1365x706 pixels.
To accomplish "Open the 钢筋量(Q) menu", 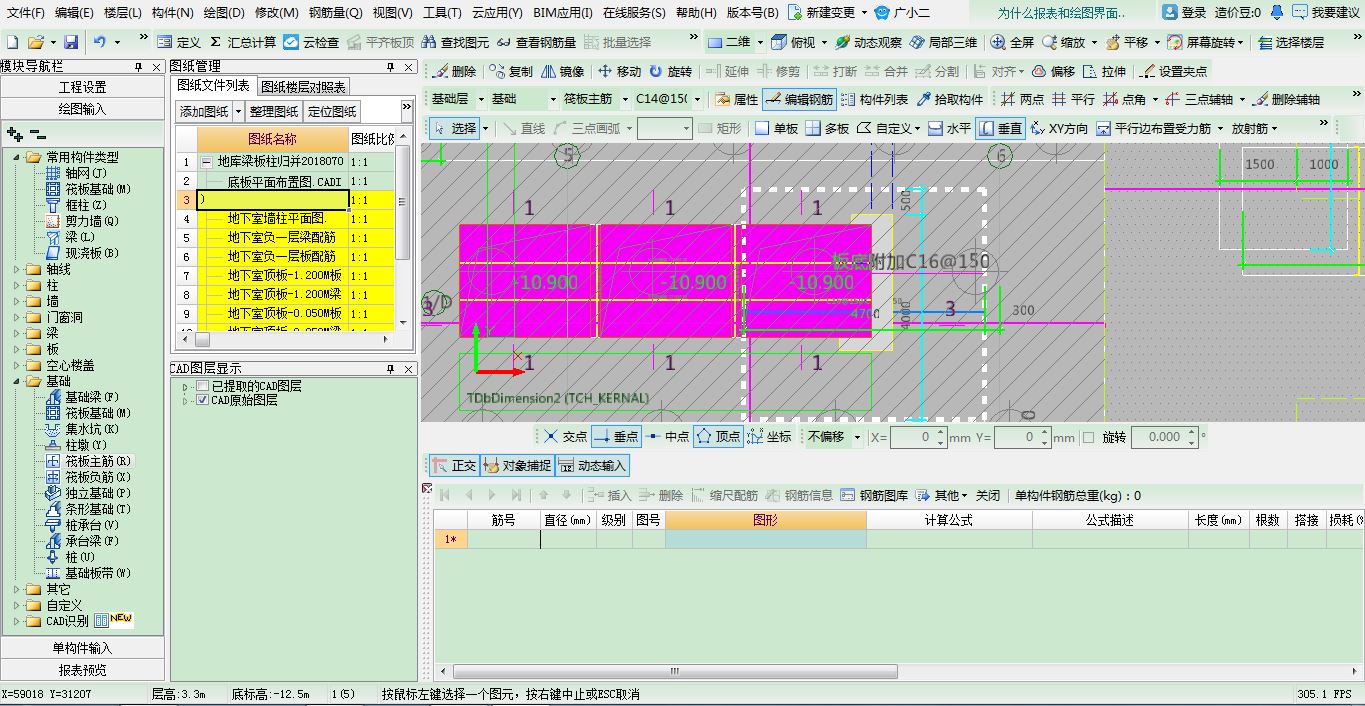I will (x=335, y=13).
